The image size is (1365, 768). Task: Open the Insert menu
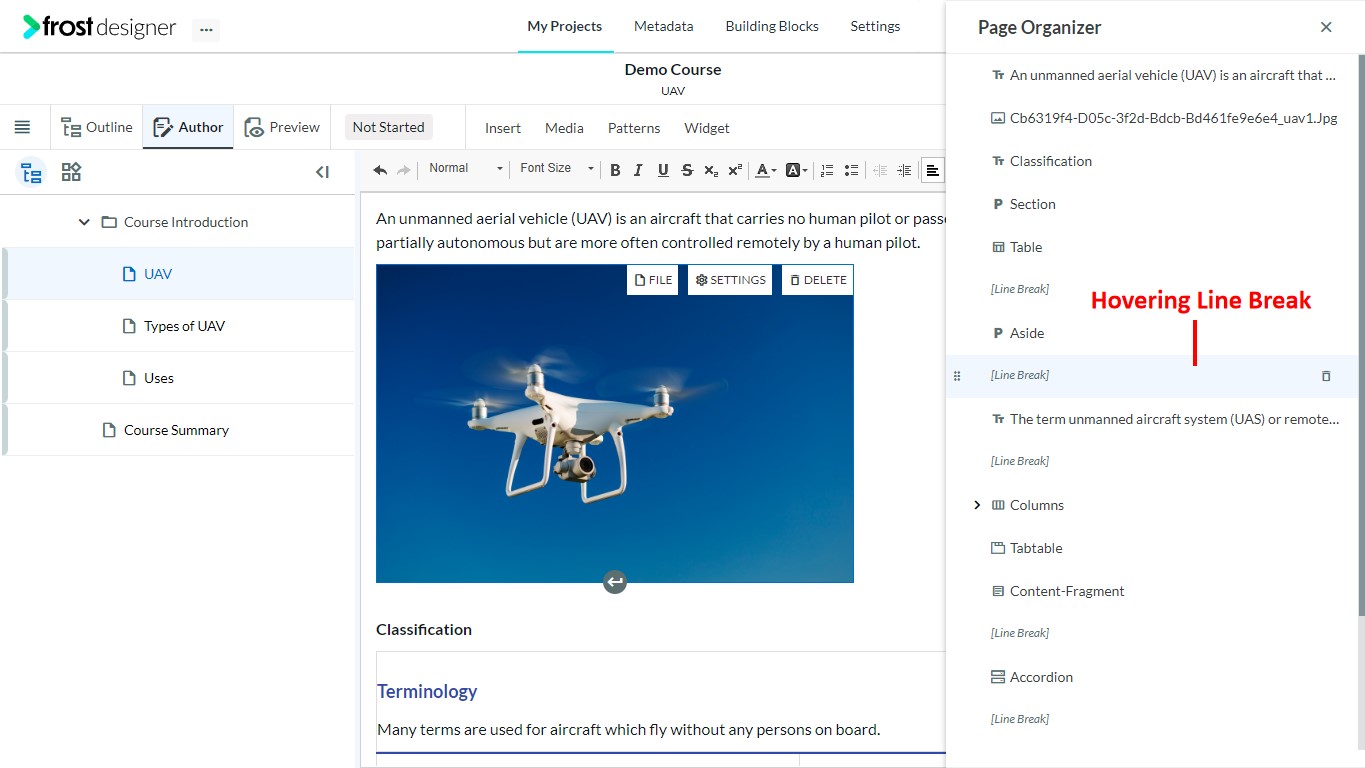pos(503,128)
